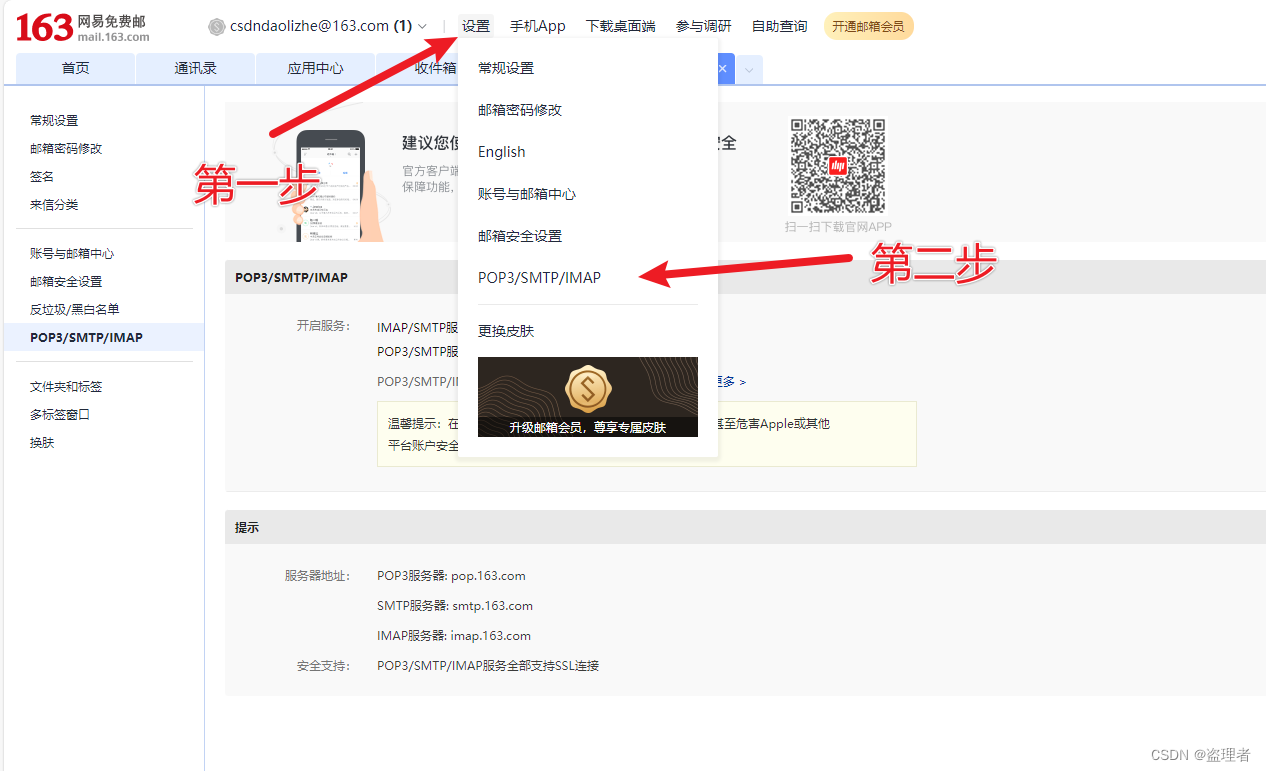Viewport: 1266px width, 771px height.
Task: Click the account avatar icon
Action: coord(216,26)
